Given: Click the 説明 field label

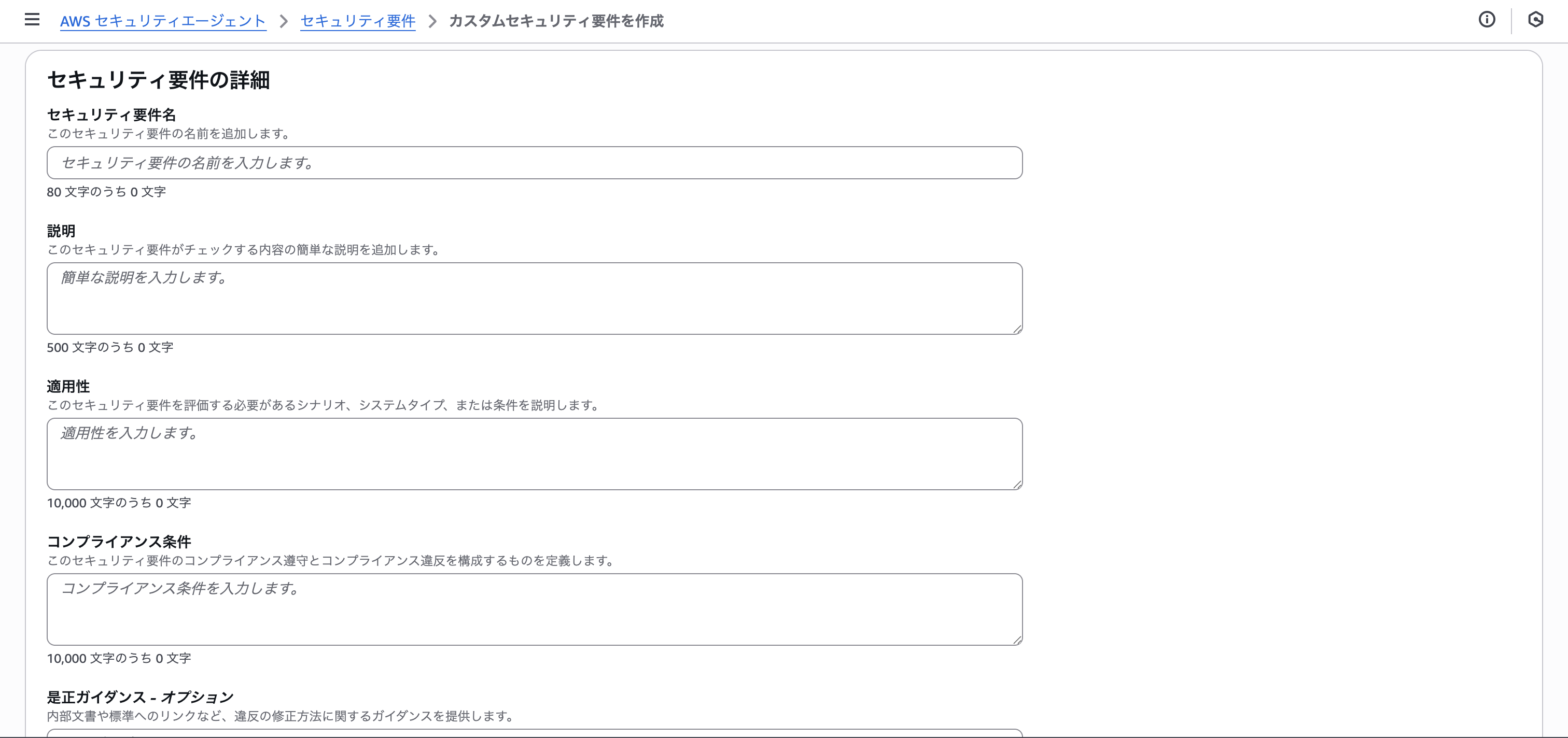Looking at the screenshot, I should click(x=61, y=231).
